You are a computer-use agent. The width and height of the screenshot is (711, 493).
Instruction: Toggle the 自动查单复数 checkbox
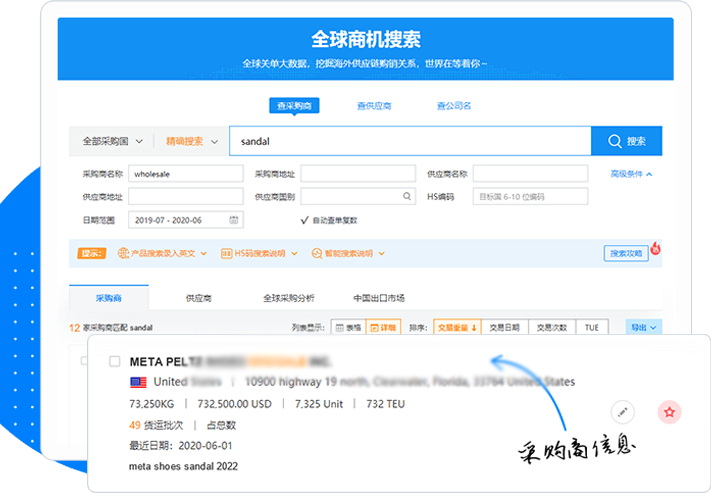304,220
